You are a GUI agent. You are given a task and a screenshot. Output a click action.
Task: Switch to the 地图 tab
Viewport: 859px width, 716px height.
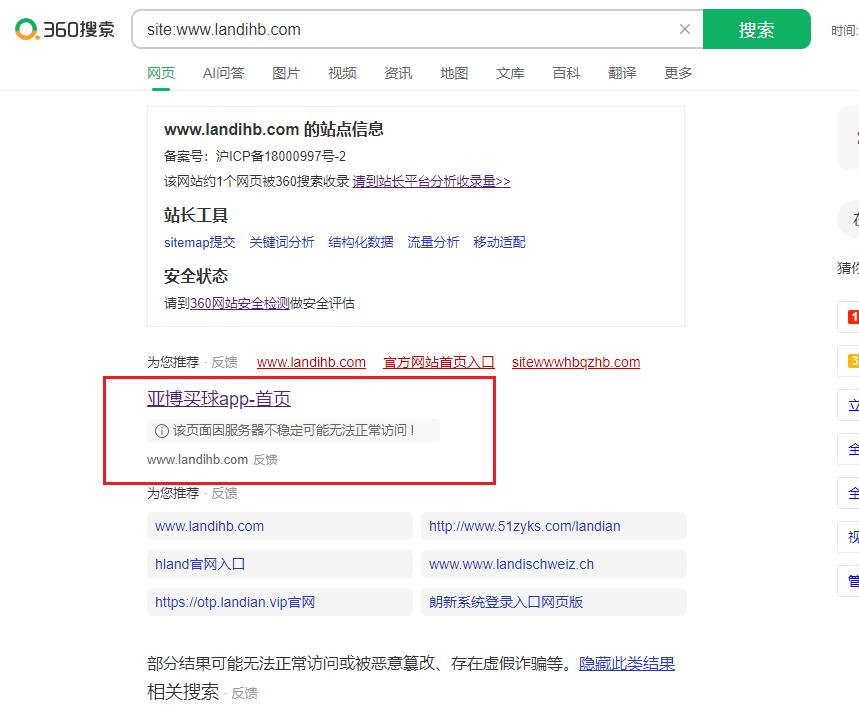(x=454, y=73)
